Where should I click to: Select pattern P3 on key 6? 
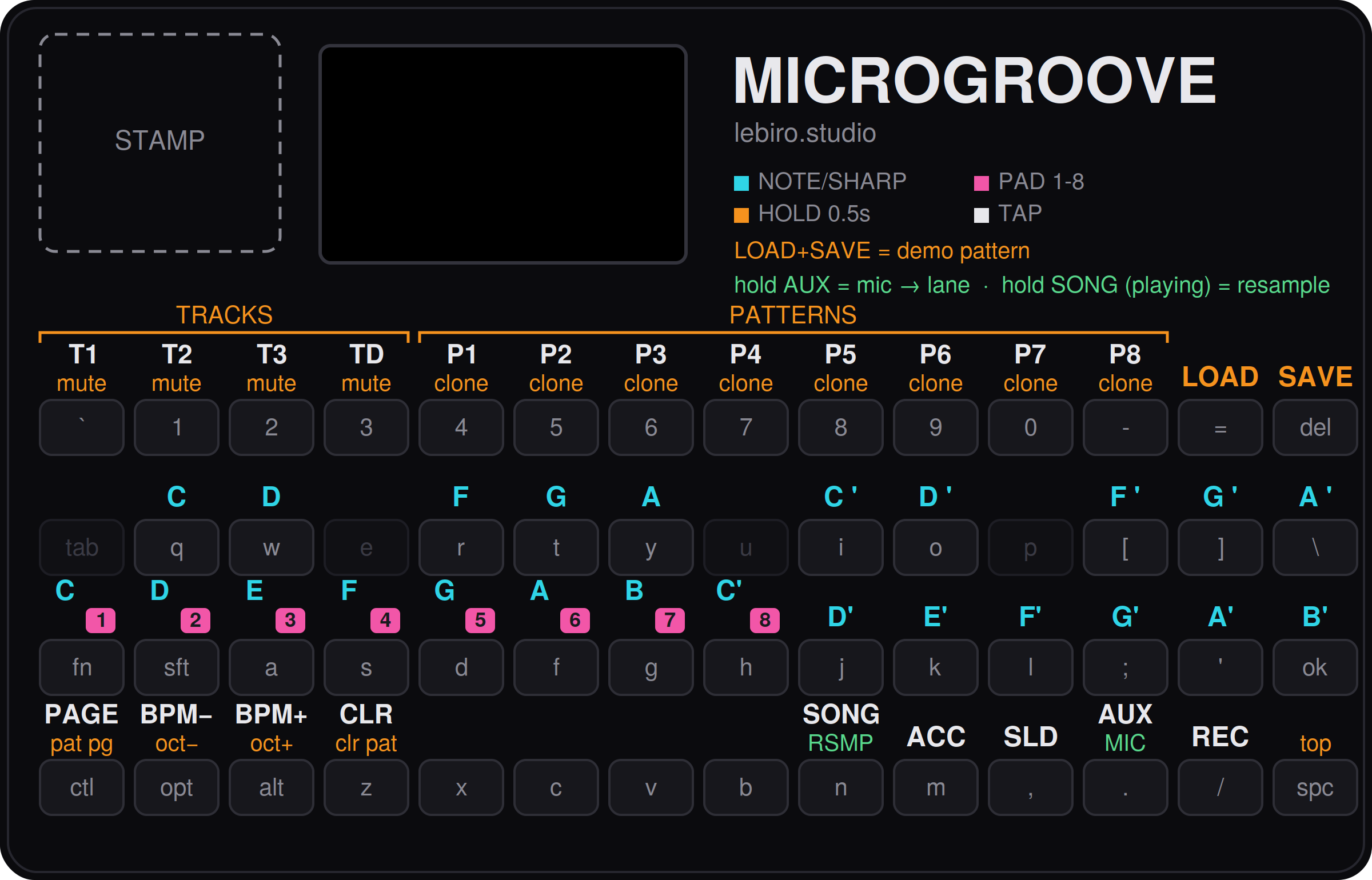(651, 427)
